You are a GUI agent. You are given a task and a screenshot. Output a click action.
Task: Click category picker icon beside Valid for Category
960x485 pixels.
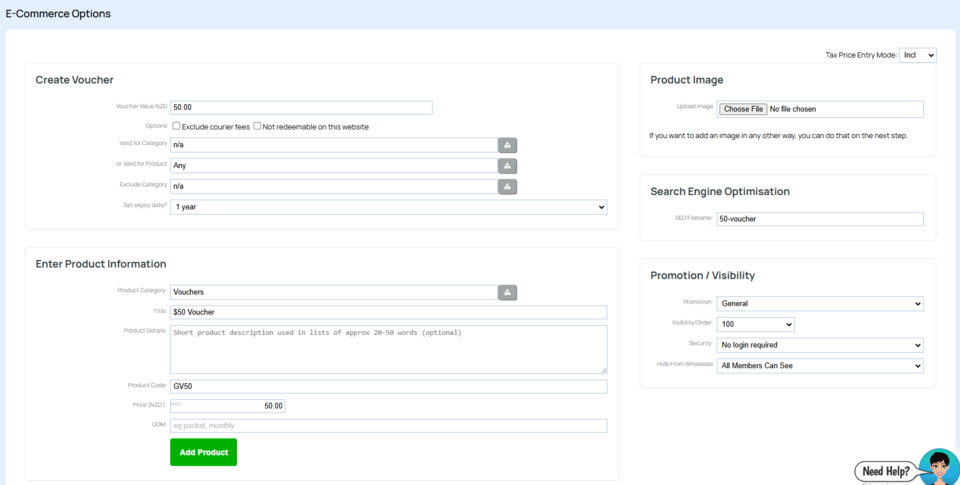[507, 145]
